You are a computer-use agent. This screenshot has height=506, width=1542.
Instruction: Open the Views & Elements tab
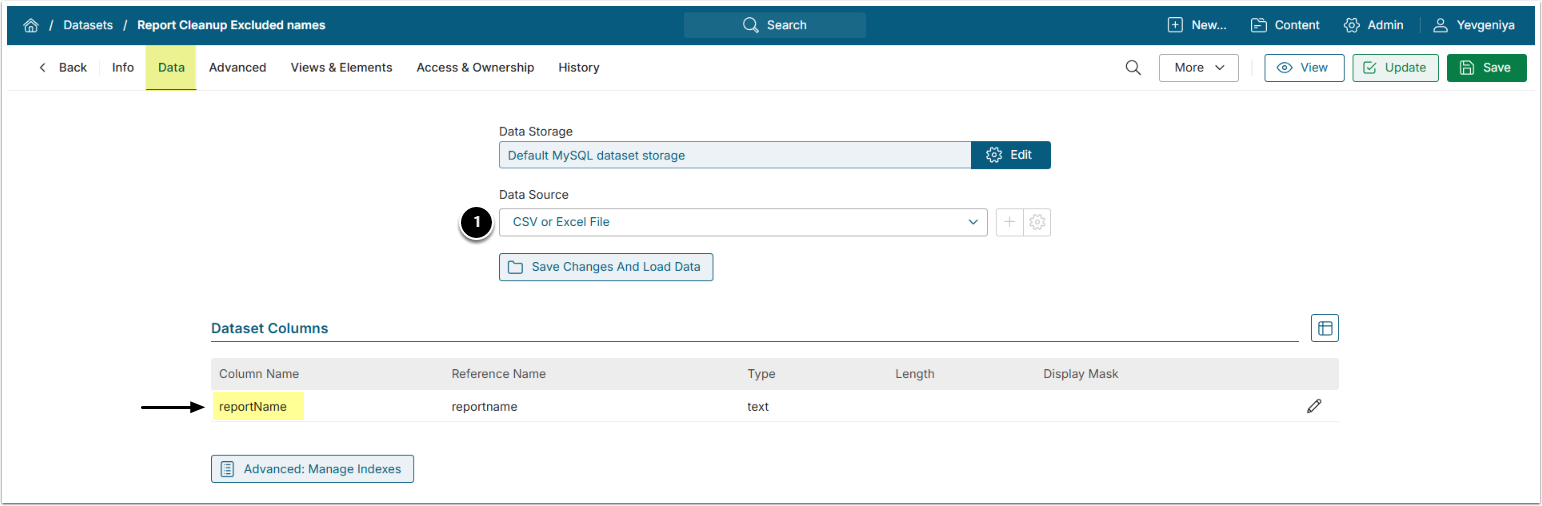(341, 68)
